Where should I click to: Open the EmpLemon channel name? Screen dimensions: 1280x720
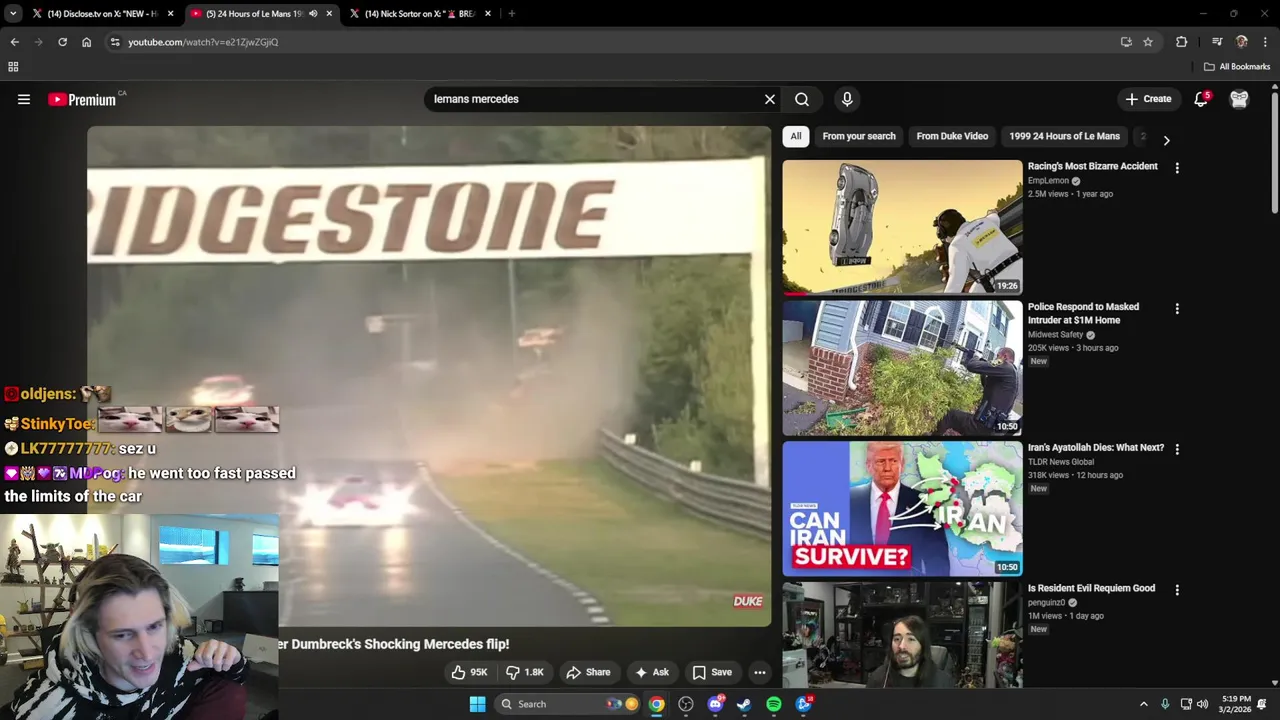click(x=1048, y=181)
